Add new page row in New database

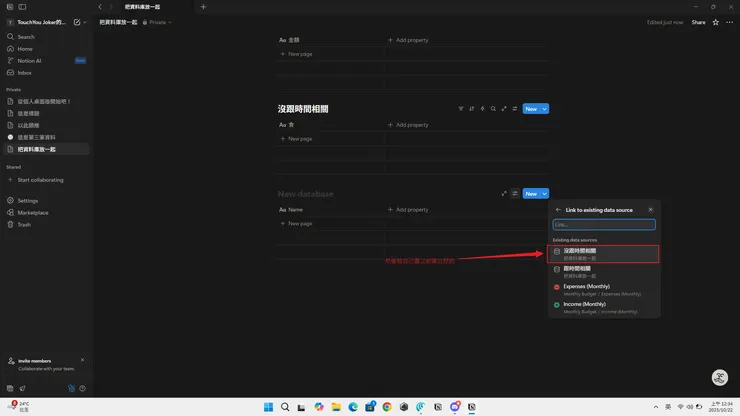pyautogui.click(x=296, y=223)
